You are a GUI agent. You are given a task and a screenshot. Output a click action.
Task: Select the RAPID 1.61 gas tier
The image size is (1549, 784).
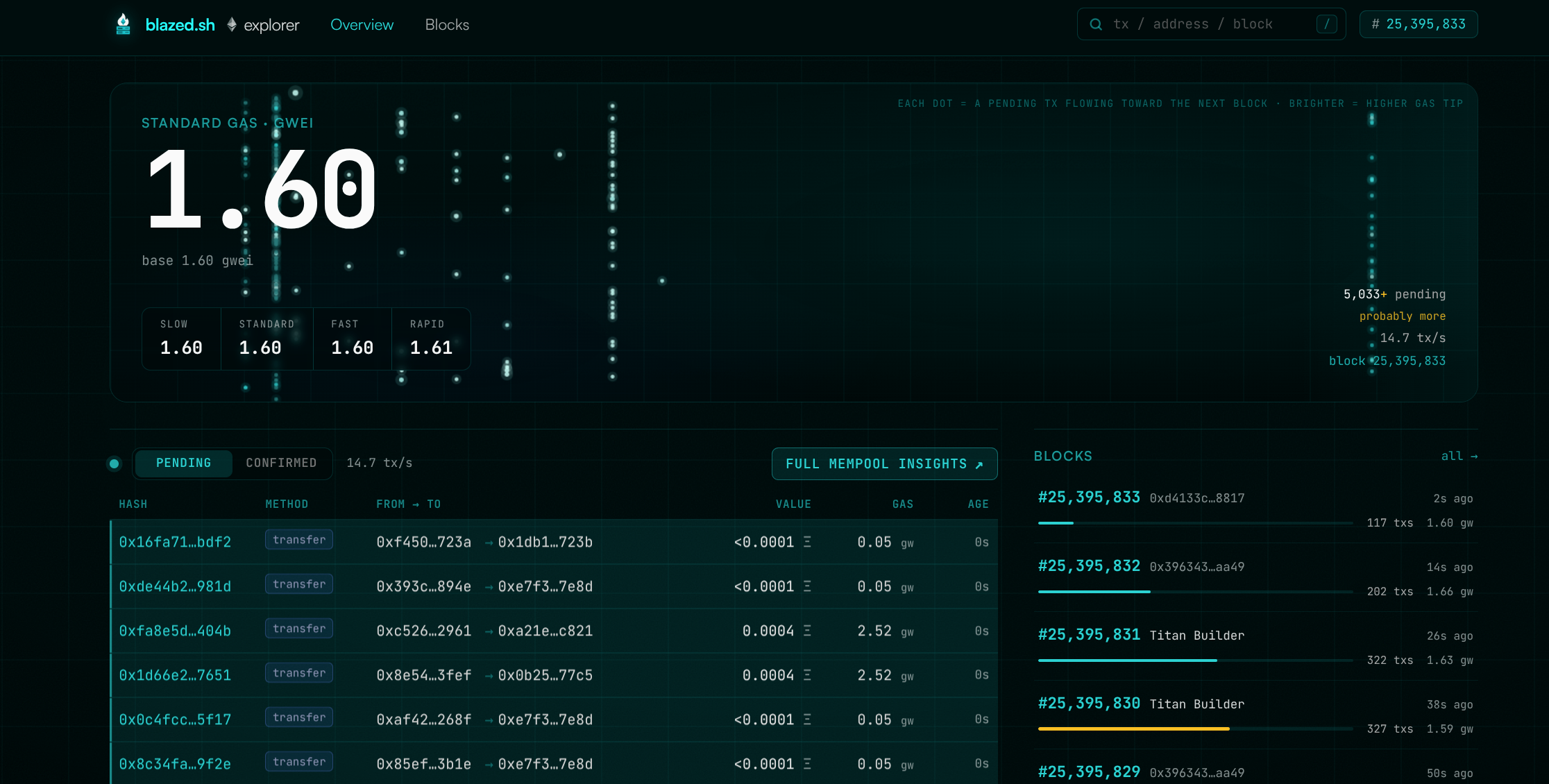click(x=431, y=339)
